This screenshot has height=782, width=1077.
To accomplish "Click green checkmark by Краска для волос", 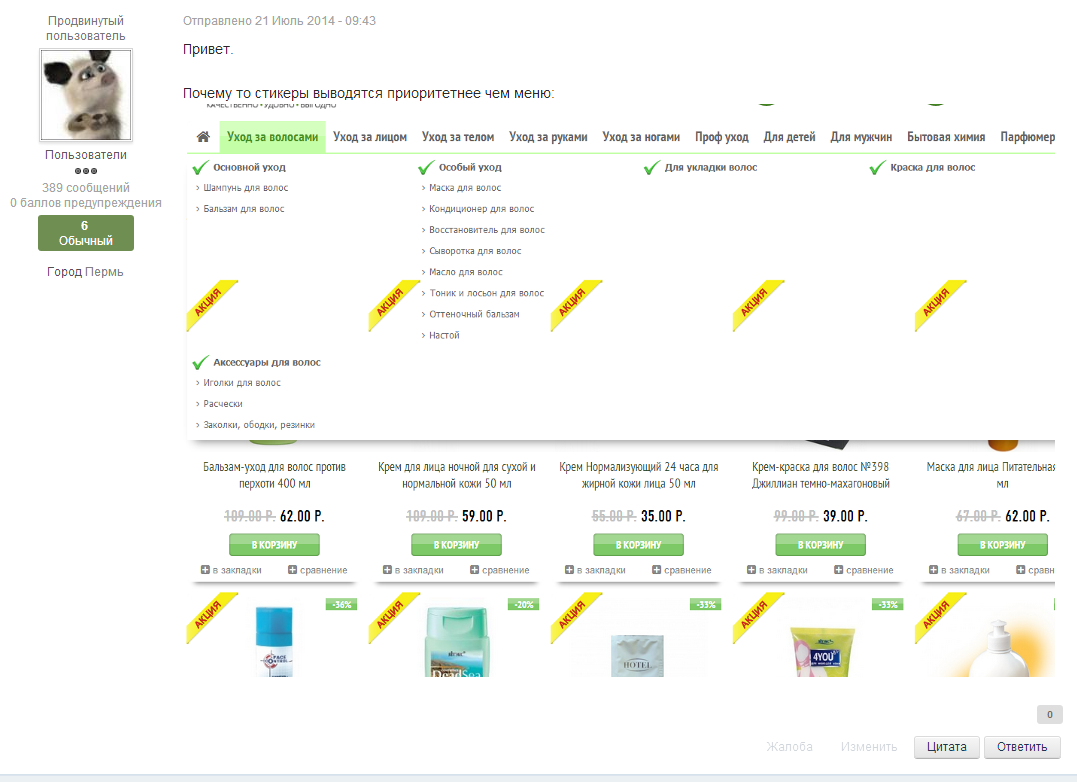I will (877, 168).
